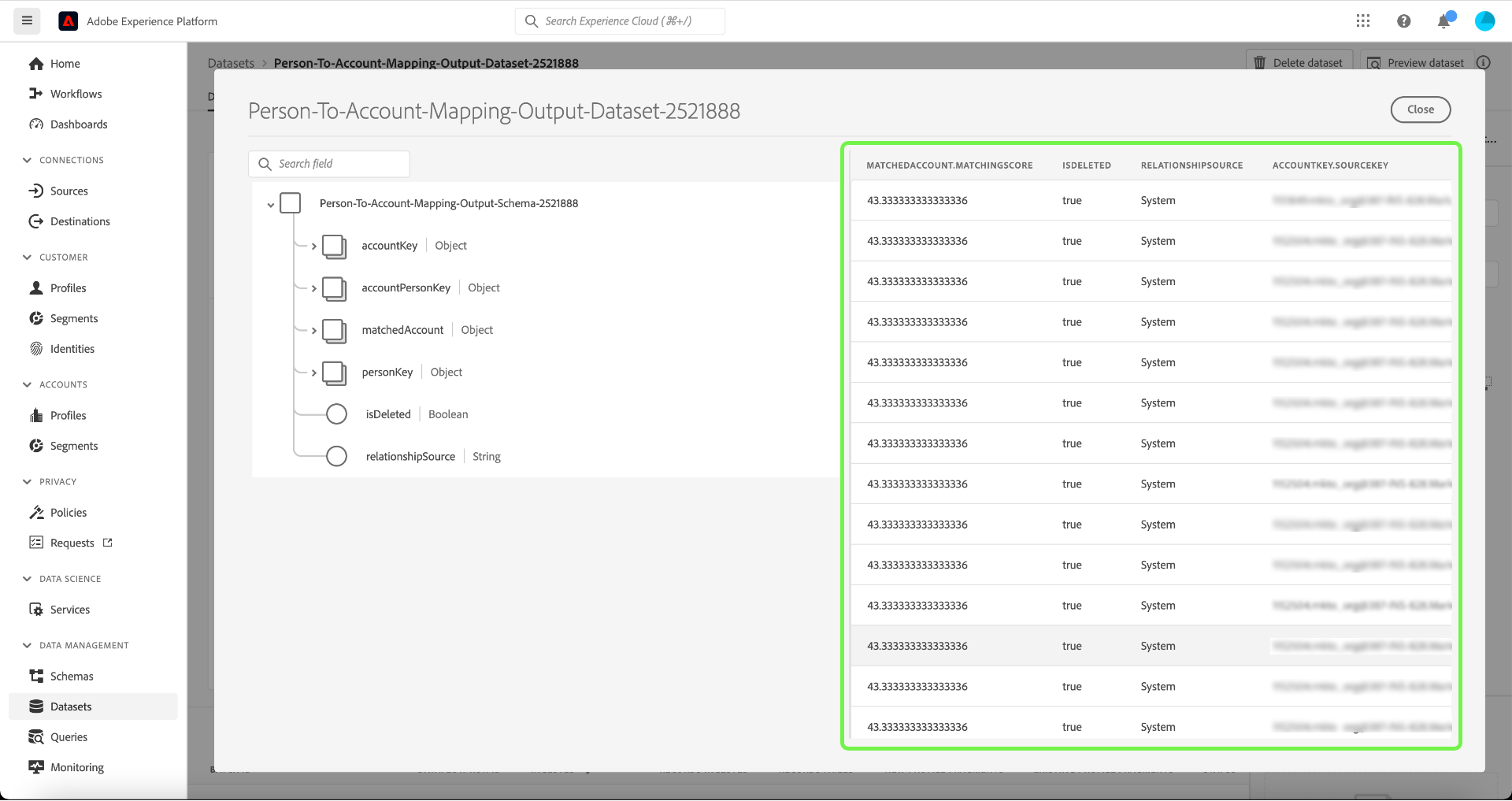This screenshot has height=801, width=1512.
Task: Click the ACCOUNTKEY.SOURCEKEY column header
Action: (1330, 165)
